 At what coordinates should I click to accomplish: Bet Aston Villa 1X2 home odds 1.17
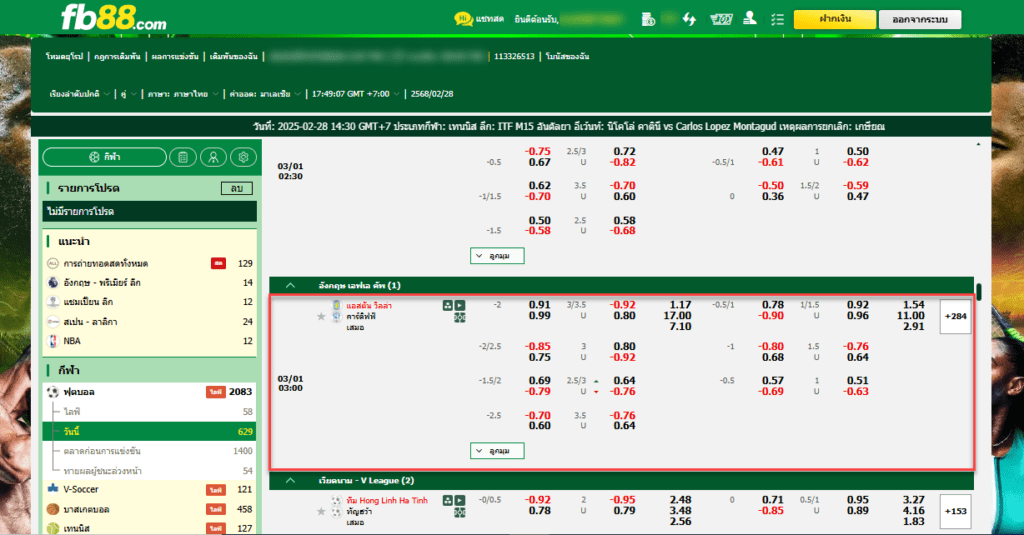(x=680, y=305)
